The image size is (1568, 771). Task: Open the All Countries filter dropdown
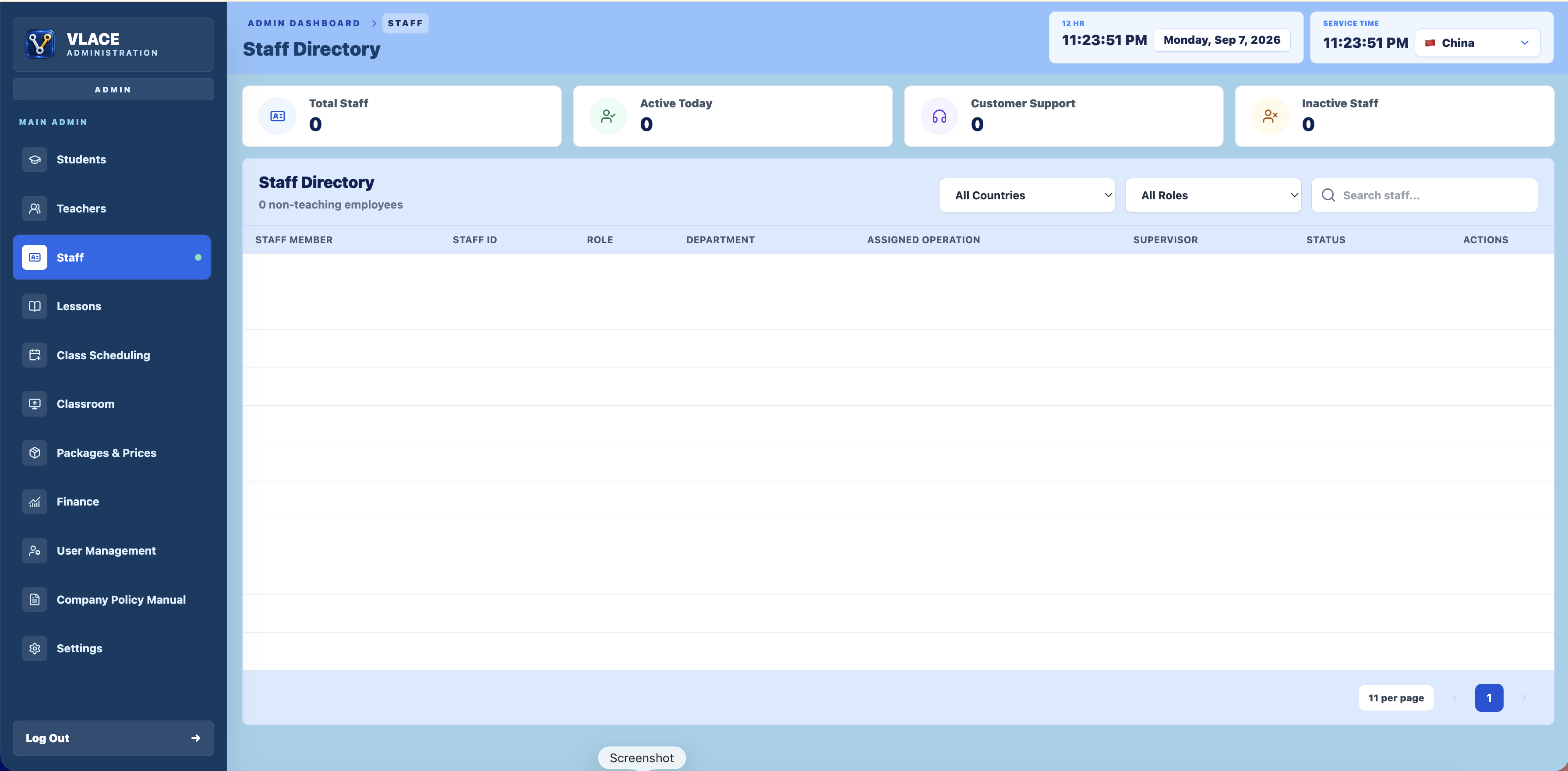[x=1027, y=195]
